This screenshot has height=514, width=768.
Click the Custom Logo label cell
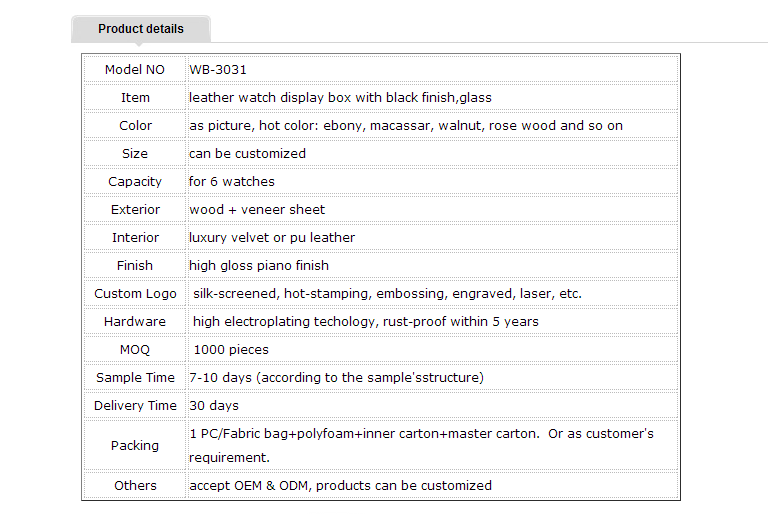click(x=135, y=293)
